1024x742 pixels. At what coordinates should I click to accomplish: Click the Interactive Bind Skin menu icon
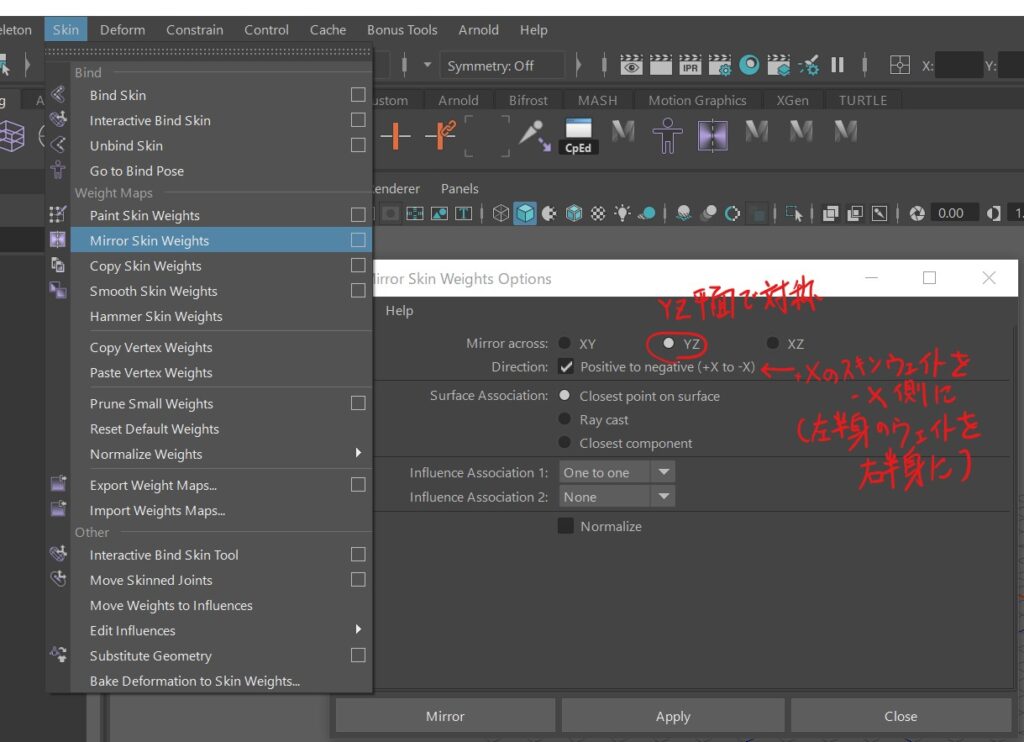click(58, 120)
